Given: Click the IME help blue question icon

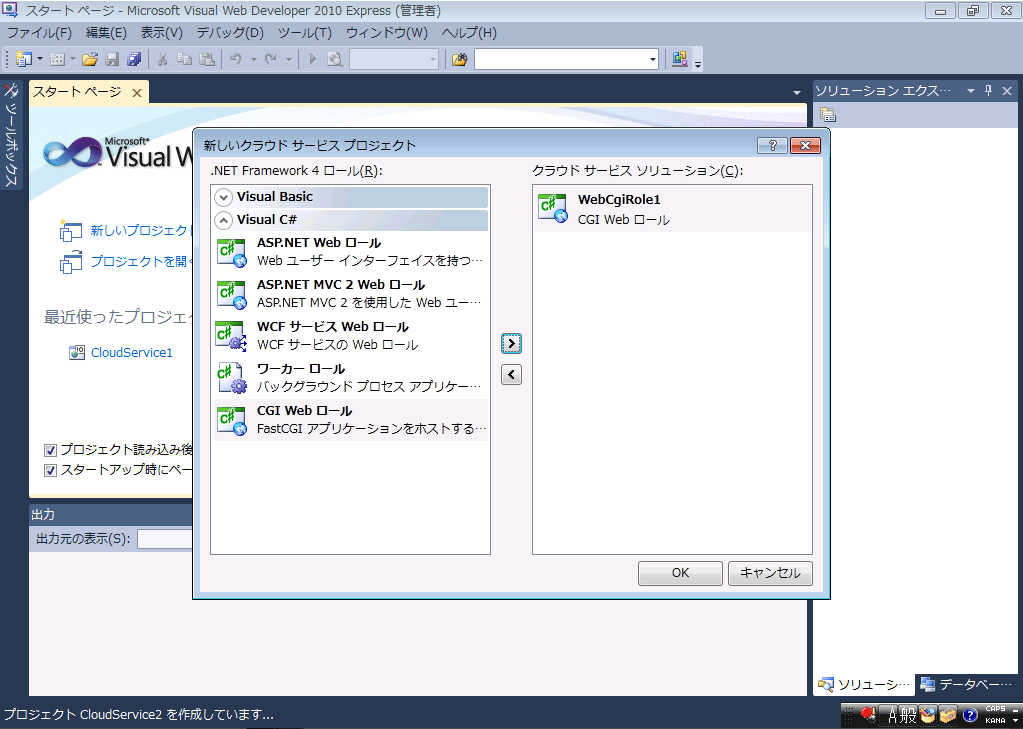Looking at the screenshot, I should point(970,715).
